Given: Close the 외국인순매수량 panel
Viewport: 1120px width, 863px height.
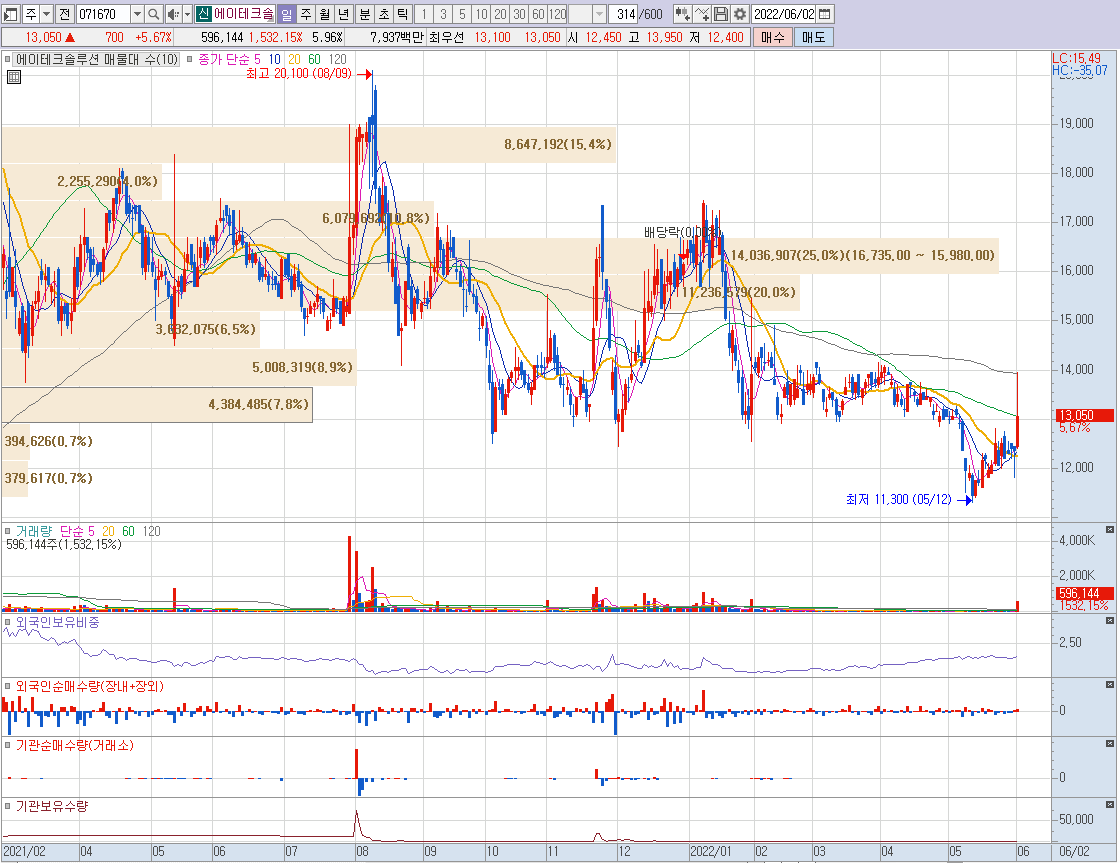Looking at the screenshot, I should [x=1110, y=684].
